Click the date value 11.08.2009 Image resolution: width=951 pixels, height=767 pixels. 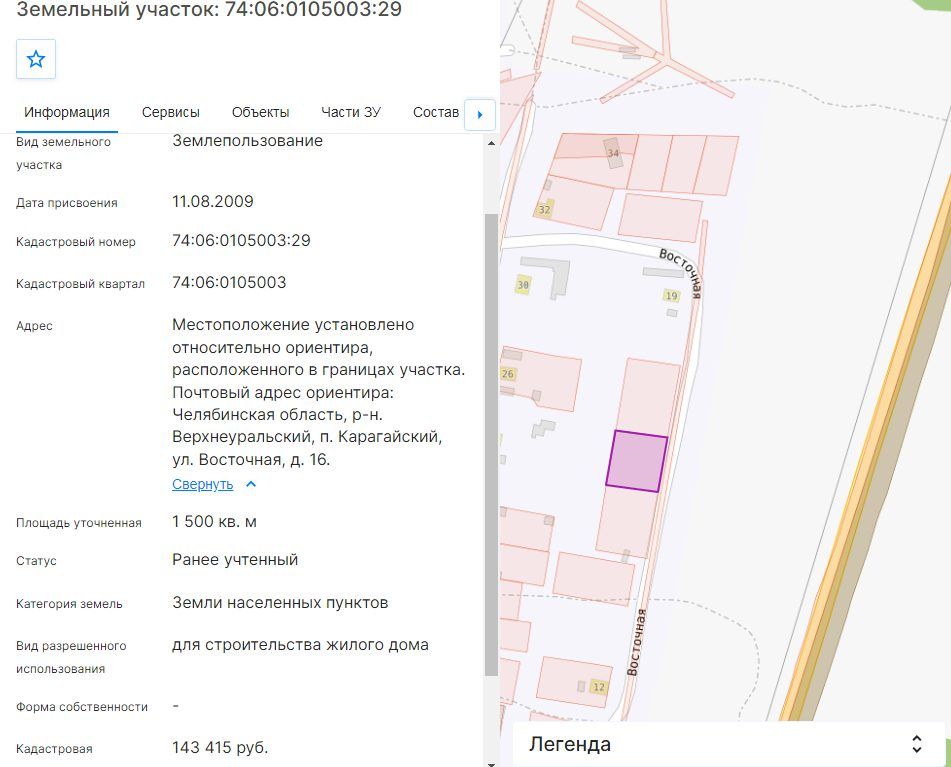(x=213, y=201)
